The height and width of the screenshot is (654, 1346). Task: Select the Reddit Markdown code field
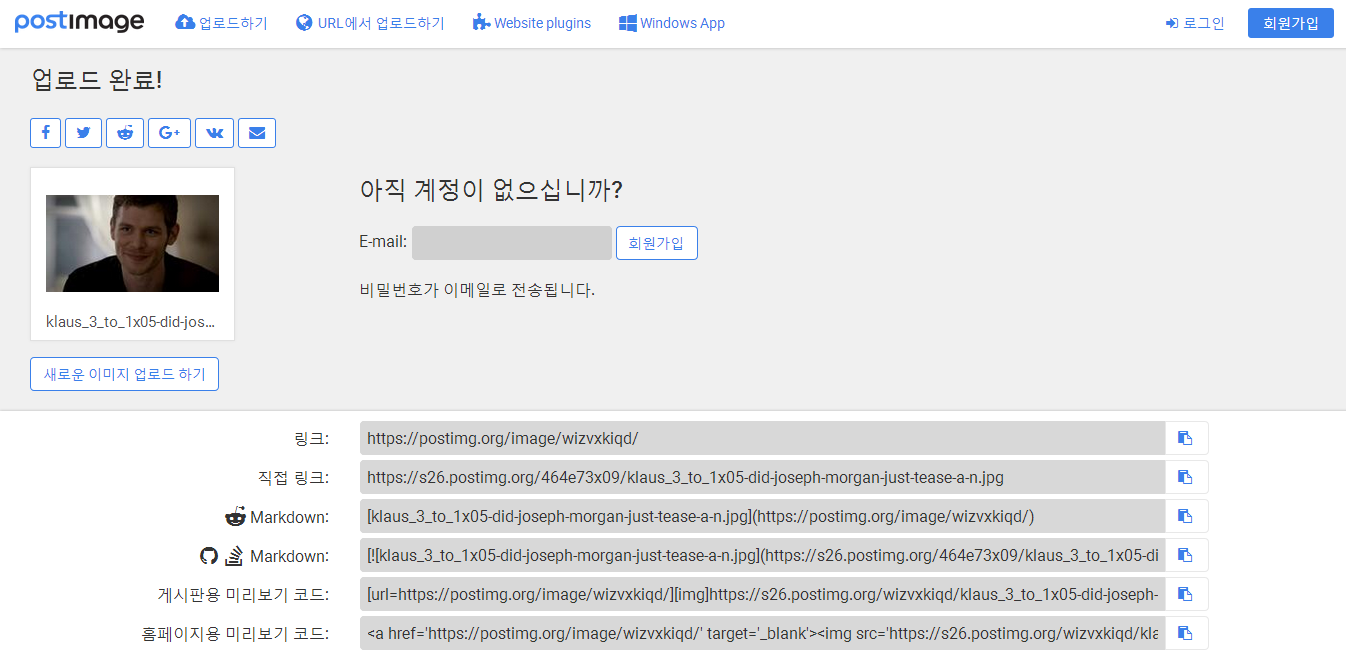[x=763, y=516]
